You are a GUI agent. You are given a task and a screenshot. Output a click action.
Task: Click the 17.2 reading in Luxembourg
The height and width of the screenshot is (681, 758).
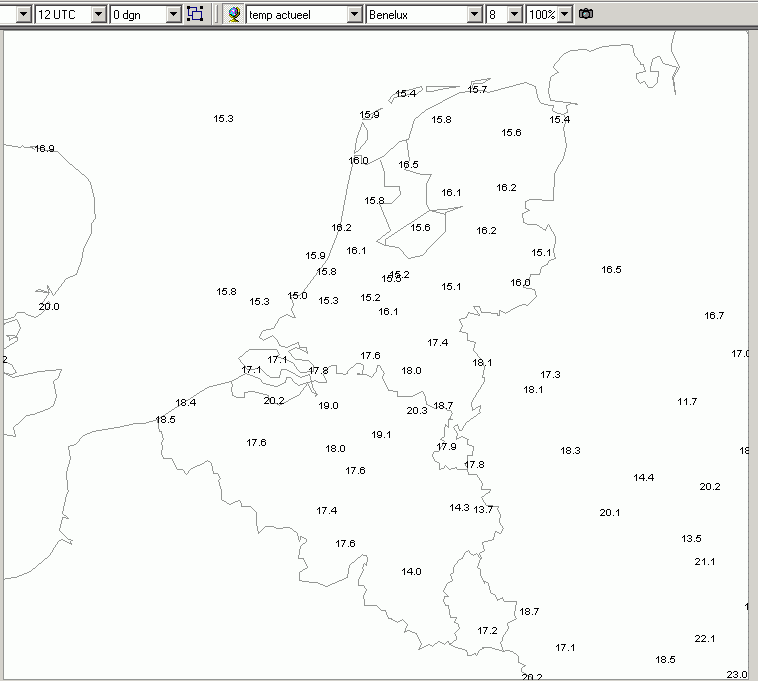pos(487,631)
